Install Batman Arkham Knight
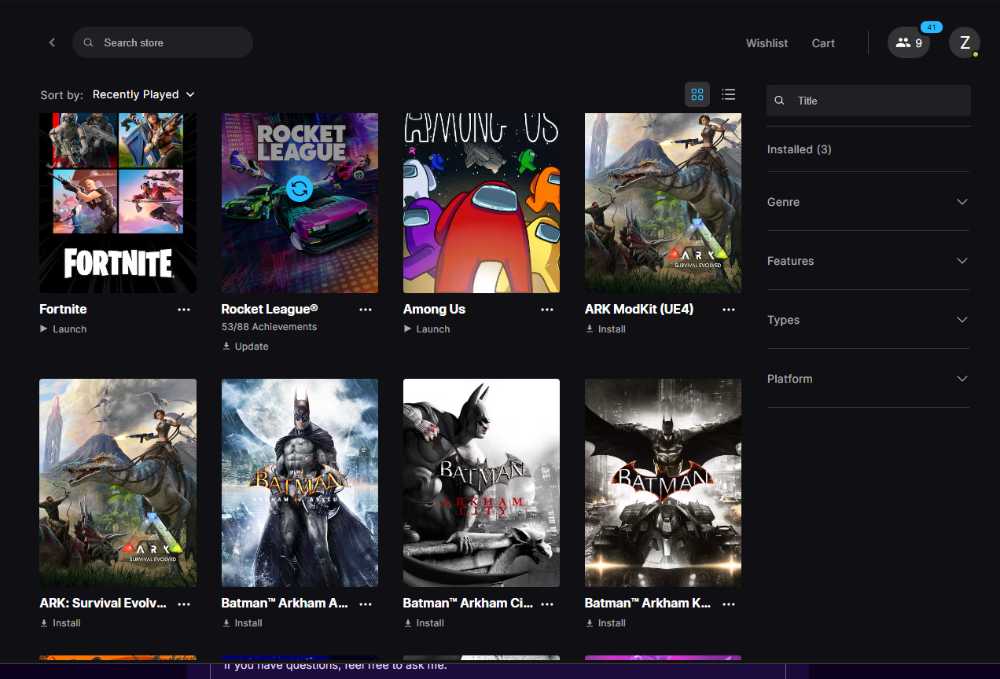The image size is (1000, 679). [605, 623]
